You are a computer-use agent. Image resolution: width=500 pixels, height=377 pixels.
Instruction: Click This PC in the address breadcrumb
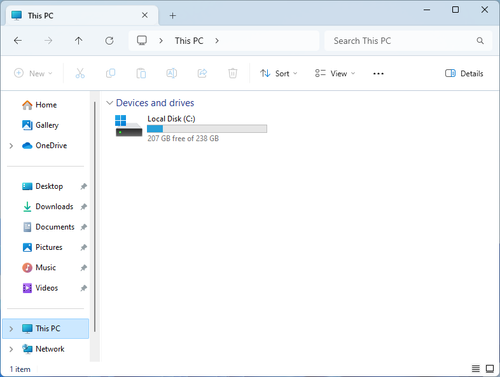[x=189, y=41]
